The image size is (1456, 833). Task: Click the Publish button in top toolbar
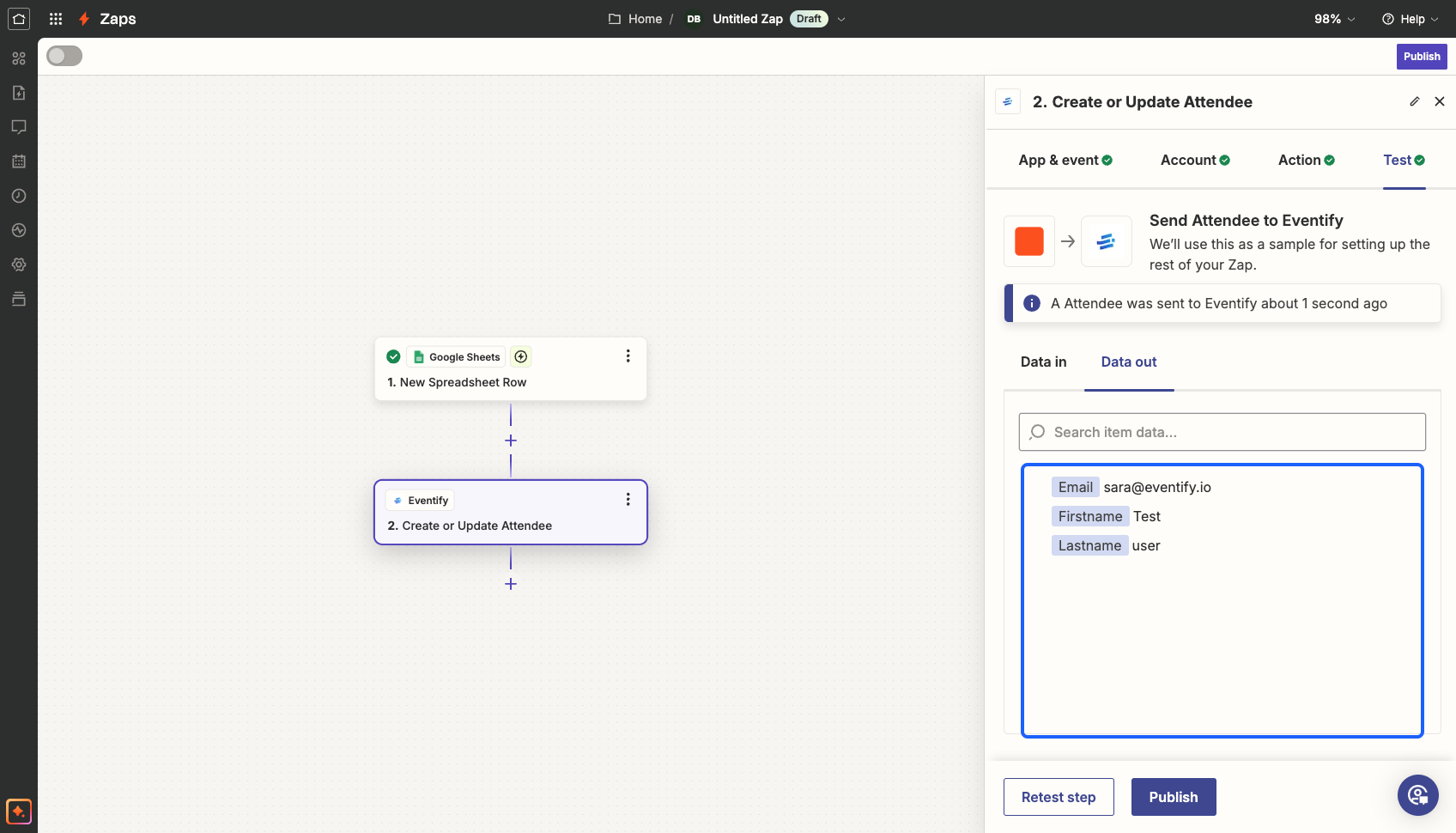[1422, 57]
